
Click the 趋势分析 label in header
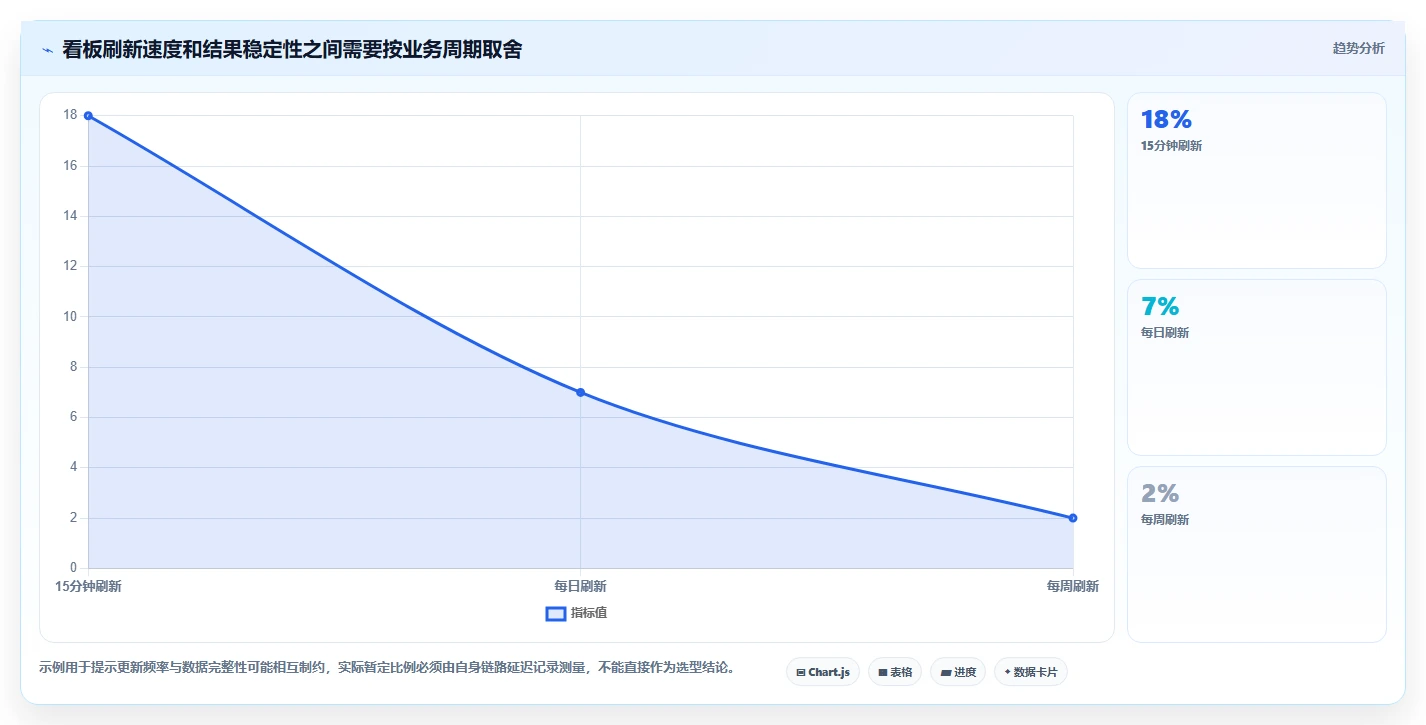click(x=1358, y=48)
